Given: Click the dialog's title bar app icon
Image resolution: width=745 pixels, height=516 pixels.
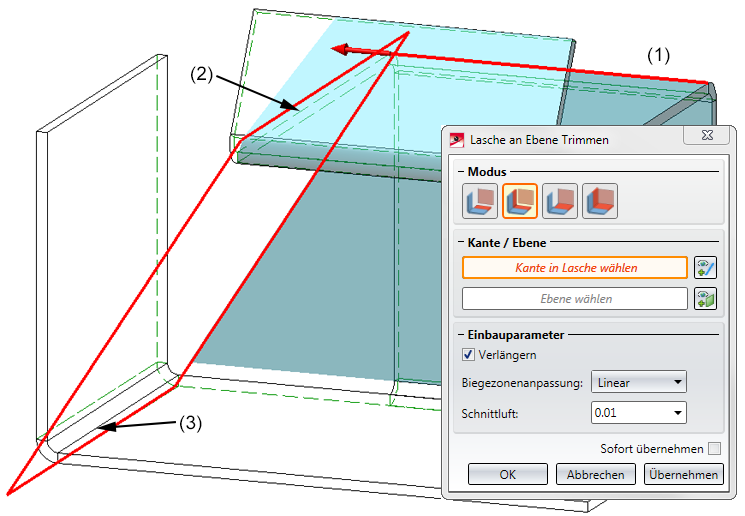Looking at the screenshot, I should (x=457, y=140).
